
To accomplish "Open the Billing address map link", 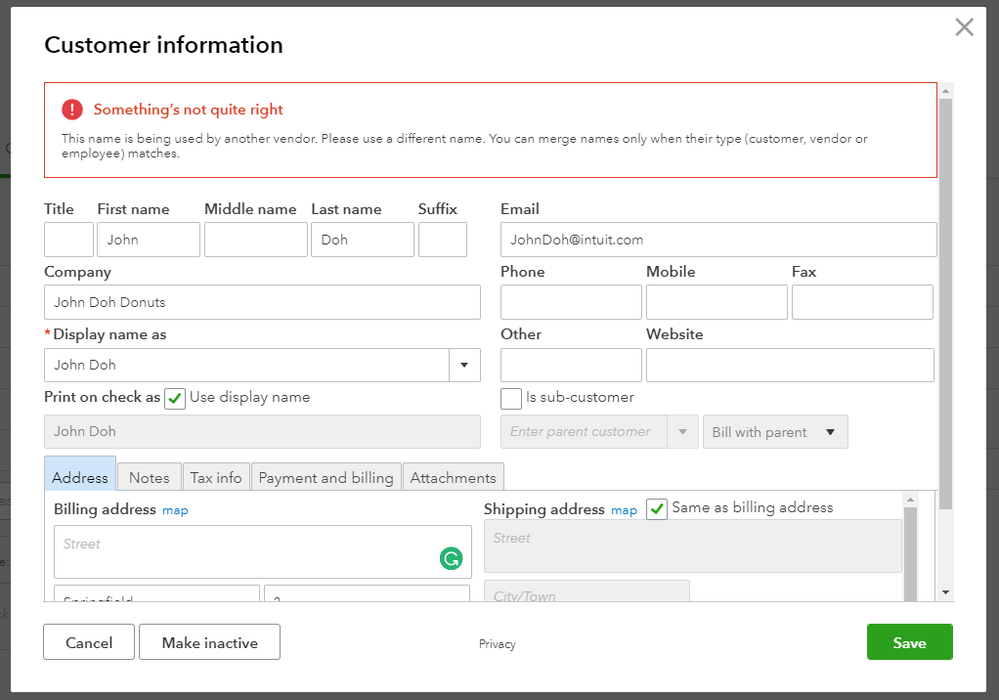I will 175,510.
